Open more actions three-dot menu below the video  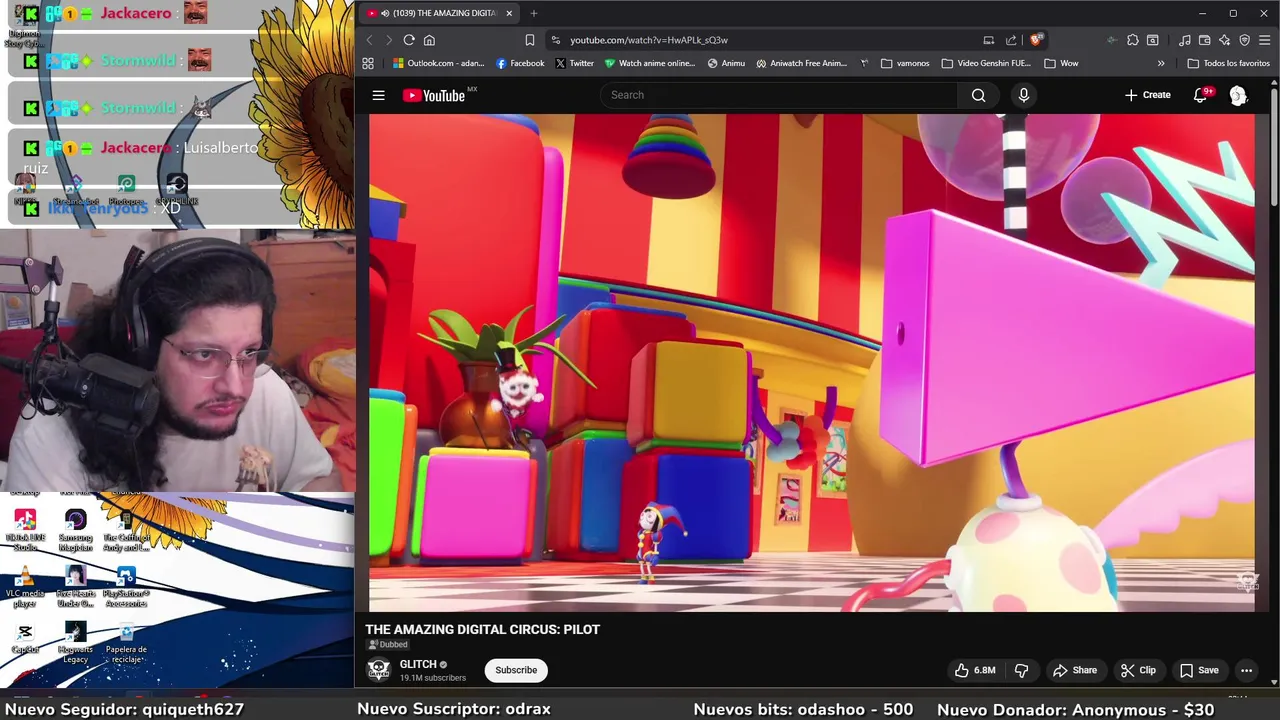click(x=1246, y=670)
